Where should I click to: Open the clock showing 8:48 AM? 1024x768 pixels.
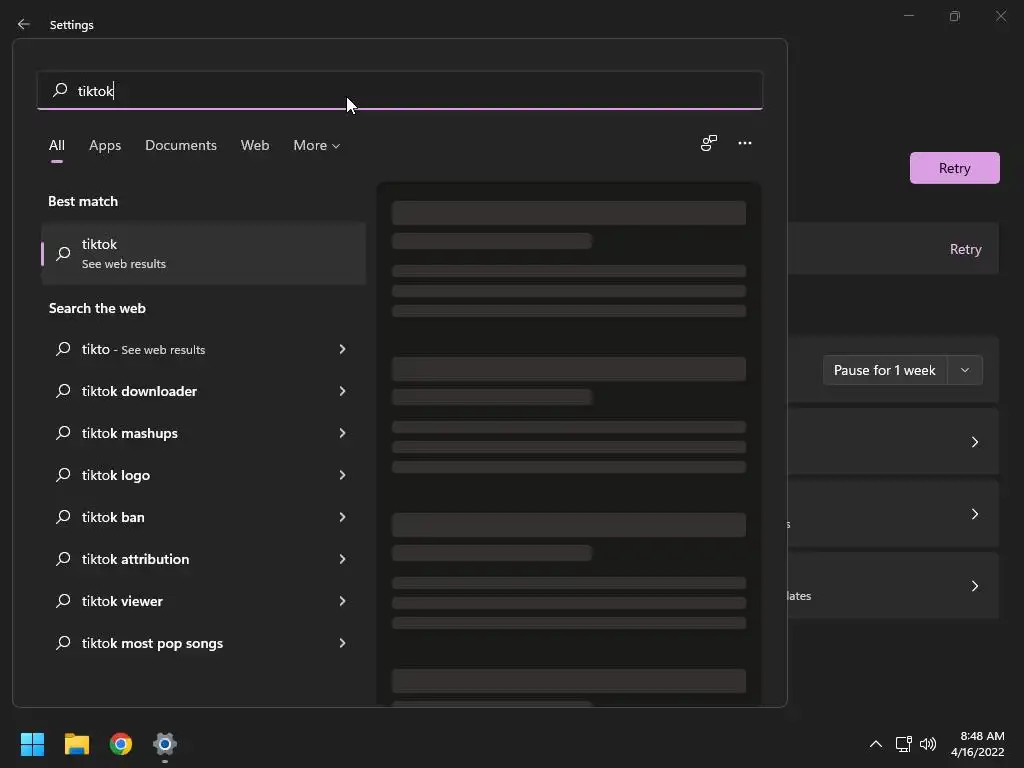pos(977,744)
